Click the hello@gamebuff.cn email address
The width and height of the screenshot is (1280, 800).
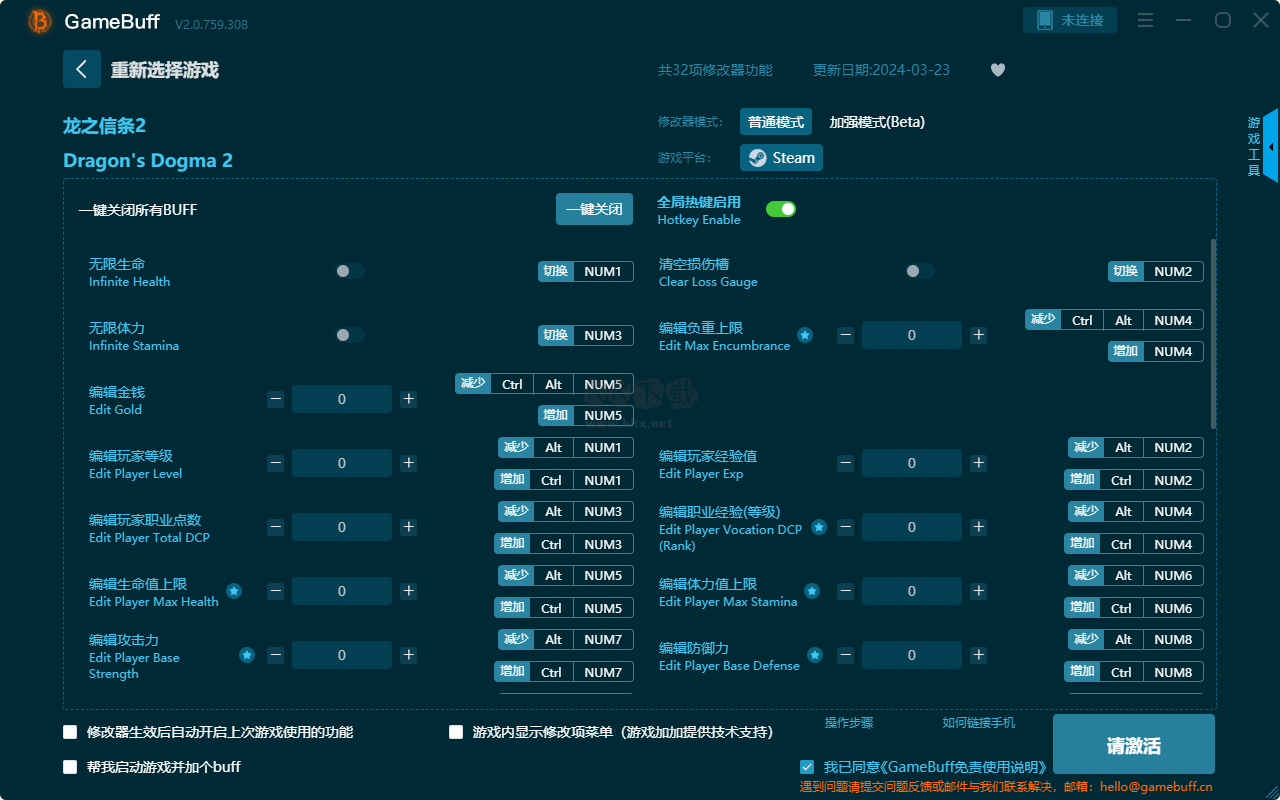[x=1156, y=787]
